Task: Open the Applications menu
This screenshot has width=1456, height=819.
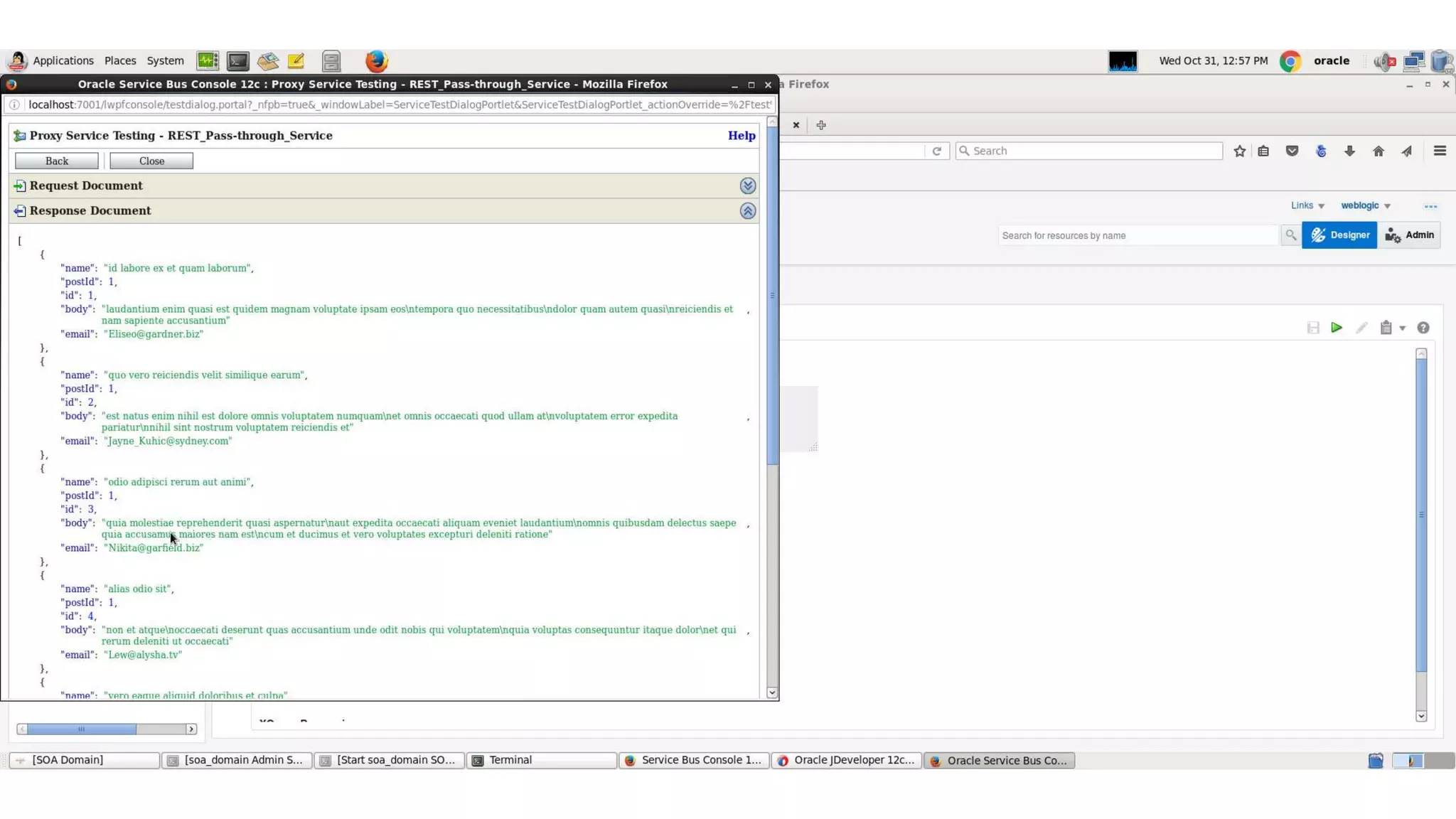Action: [63, 61]
